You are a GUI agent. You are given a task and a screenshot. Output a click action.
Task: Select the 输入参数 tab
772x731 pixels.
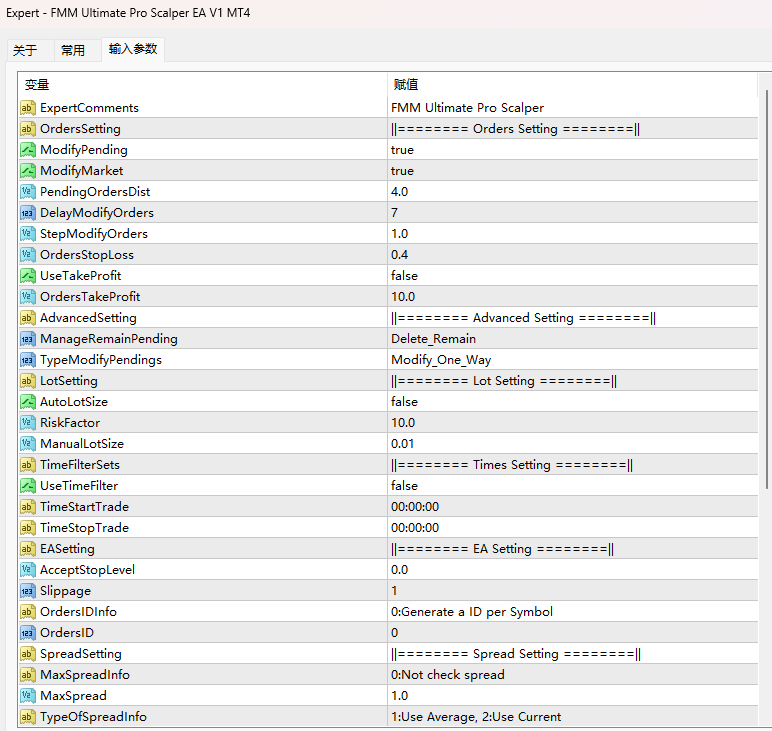click(x=133, y=49)
